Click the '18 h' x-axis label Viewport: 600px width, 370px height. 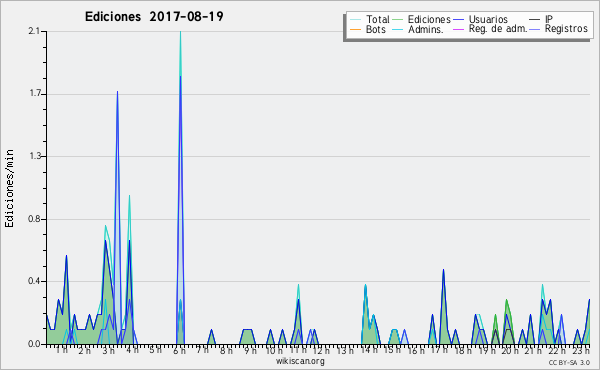(x=463, y=350)
